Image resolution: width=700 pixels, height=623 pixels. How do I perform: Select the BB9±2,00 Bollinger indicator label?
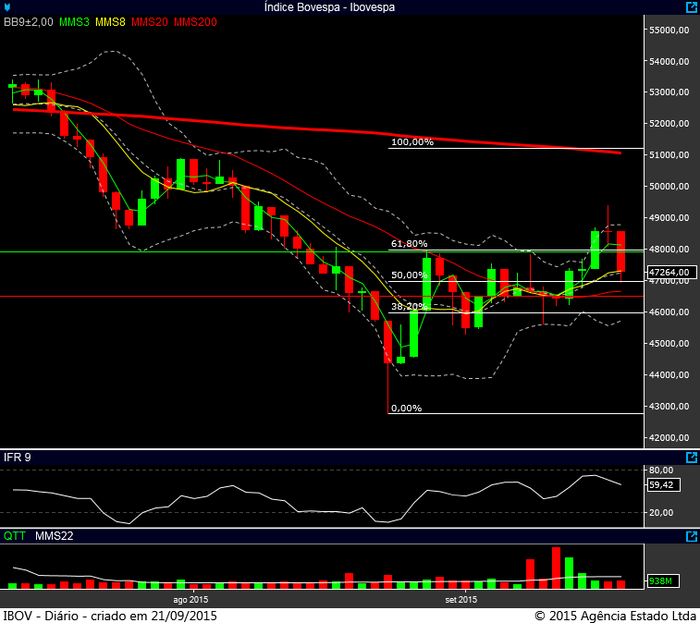(x=29, y=21)
